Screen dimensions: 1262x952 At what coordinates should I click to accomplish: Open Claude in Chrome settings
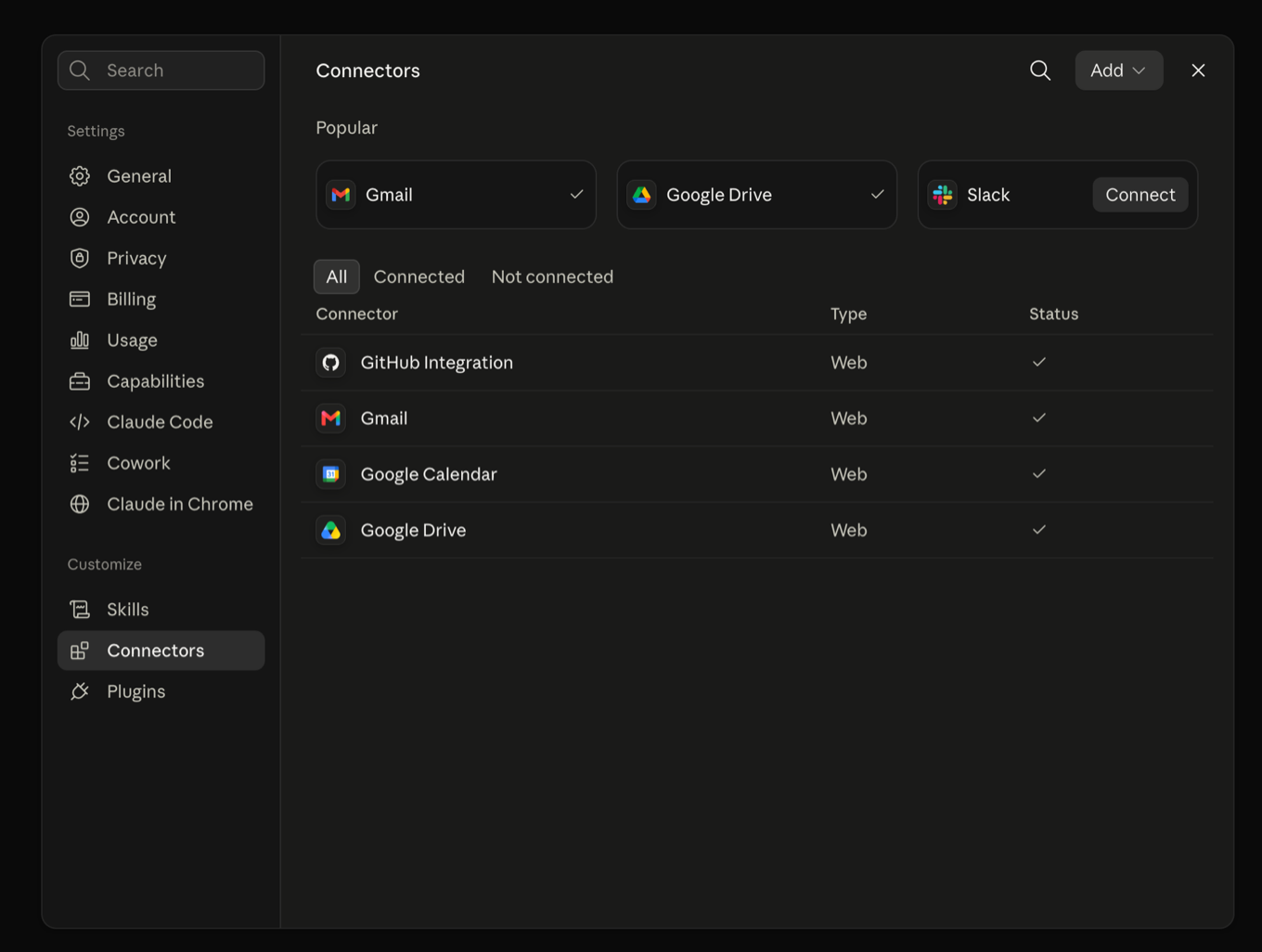coord(161,504)
